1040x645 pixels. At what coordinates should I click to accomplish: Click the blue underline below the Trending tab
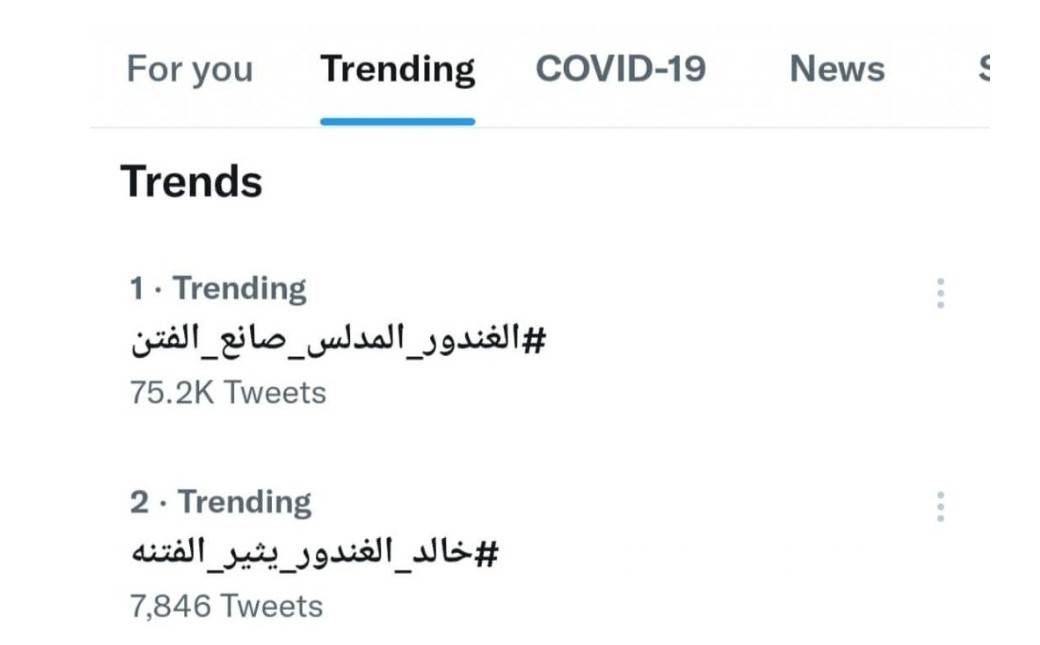click(x=397, y=122)
